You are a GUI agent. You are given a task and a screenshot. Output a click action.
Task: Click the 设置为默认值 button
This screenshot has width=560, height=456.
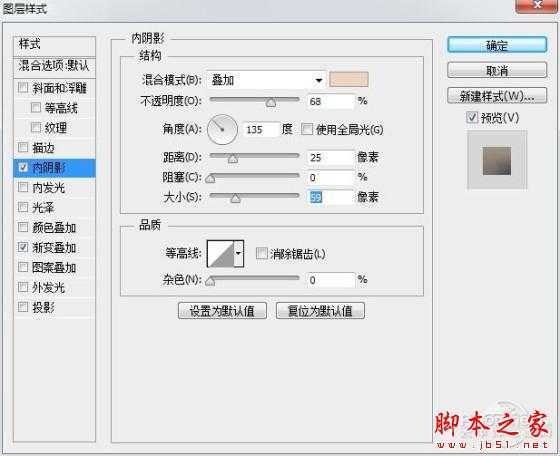222,311
